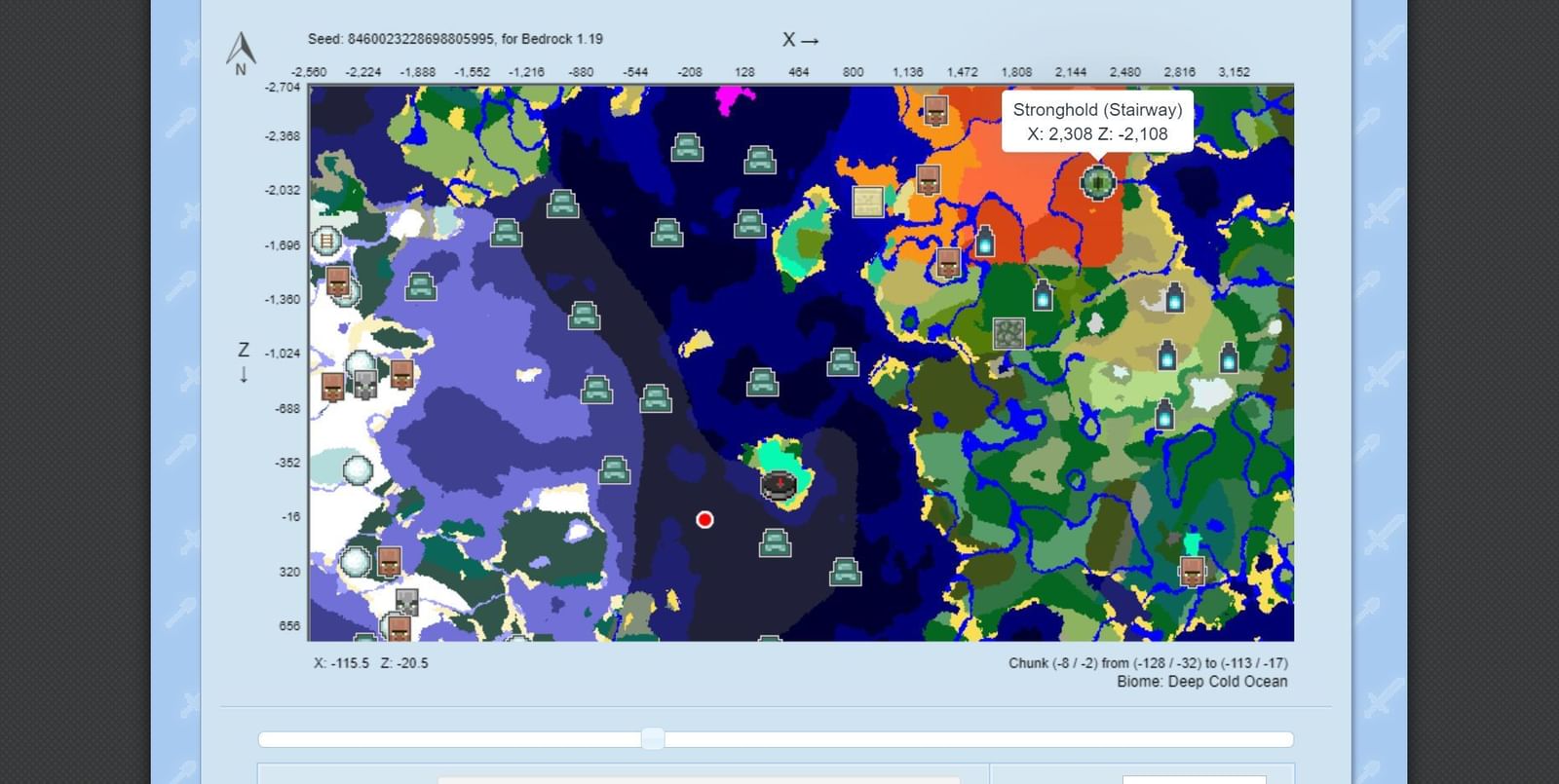Select the igloo icon with ladder

[325, 240]
